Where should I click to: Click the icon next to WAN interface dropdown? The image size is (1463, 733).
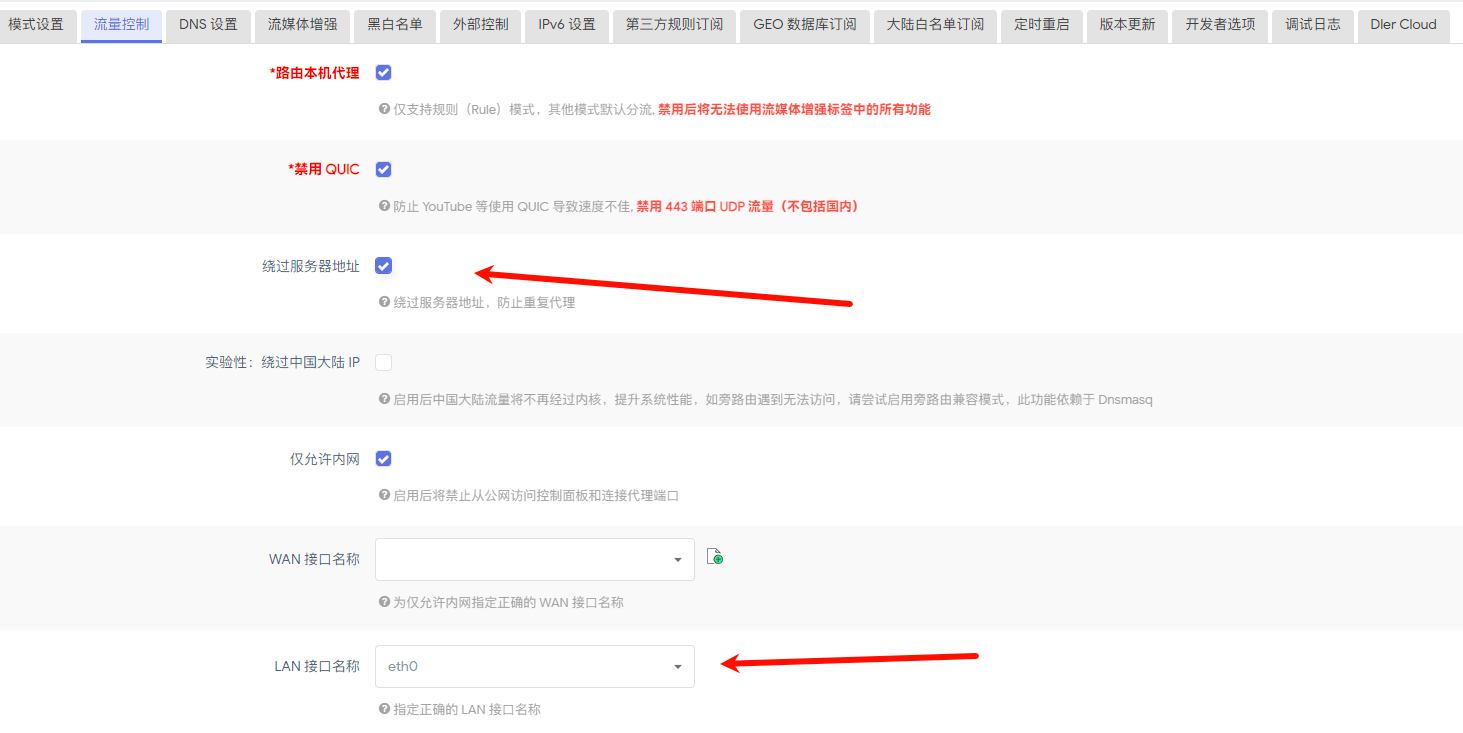tap(715, 557)
